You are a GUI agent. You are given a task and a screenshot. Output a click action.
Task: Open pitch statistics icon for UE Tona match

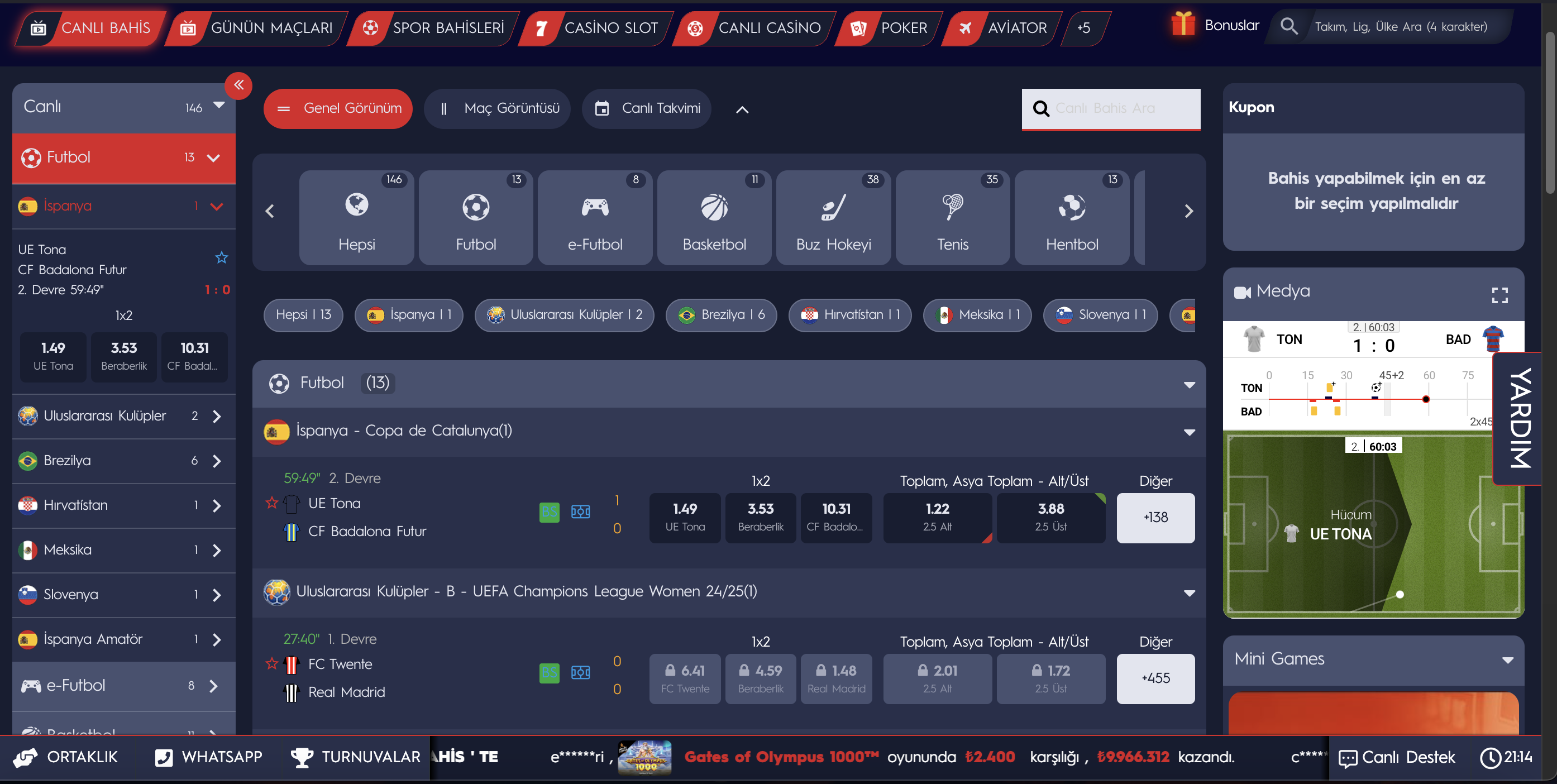580,512
